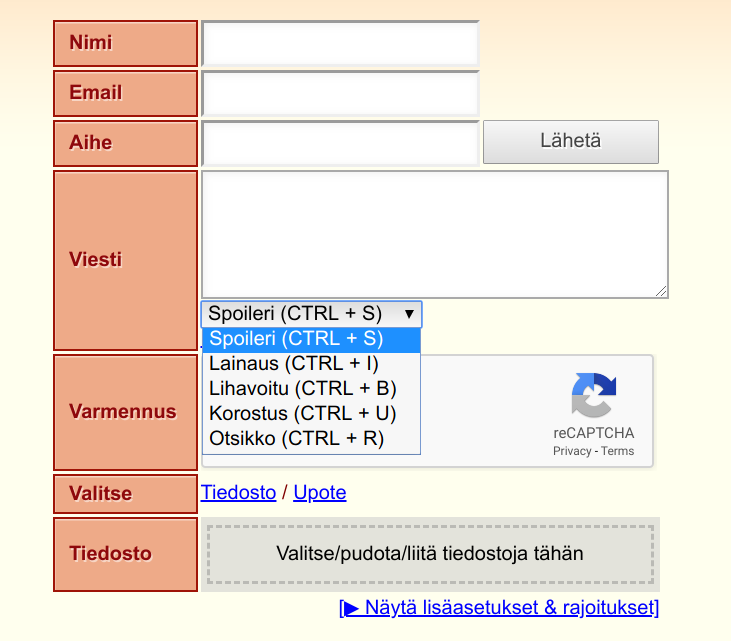Click into the Aihe subject field
731x641 pixels.
click(x=340, y=143)
